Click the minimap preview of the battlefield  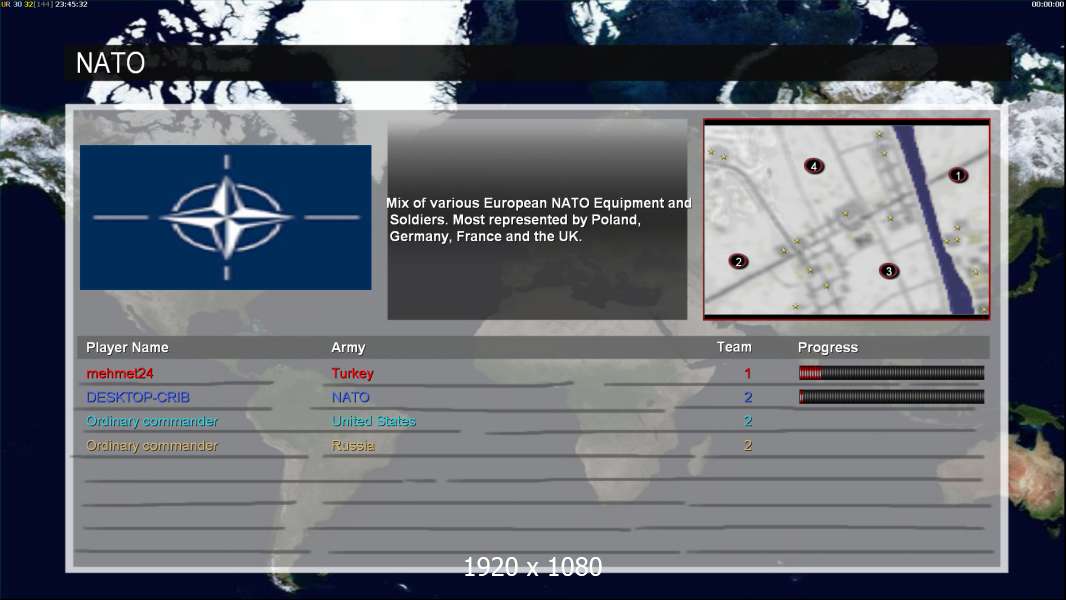[x=846, y=219]
